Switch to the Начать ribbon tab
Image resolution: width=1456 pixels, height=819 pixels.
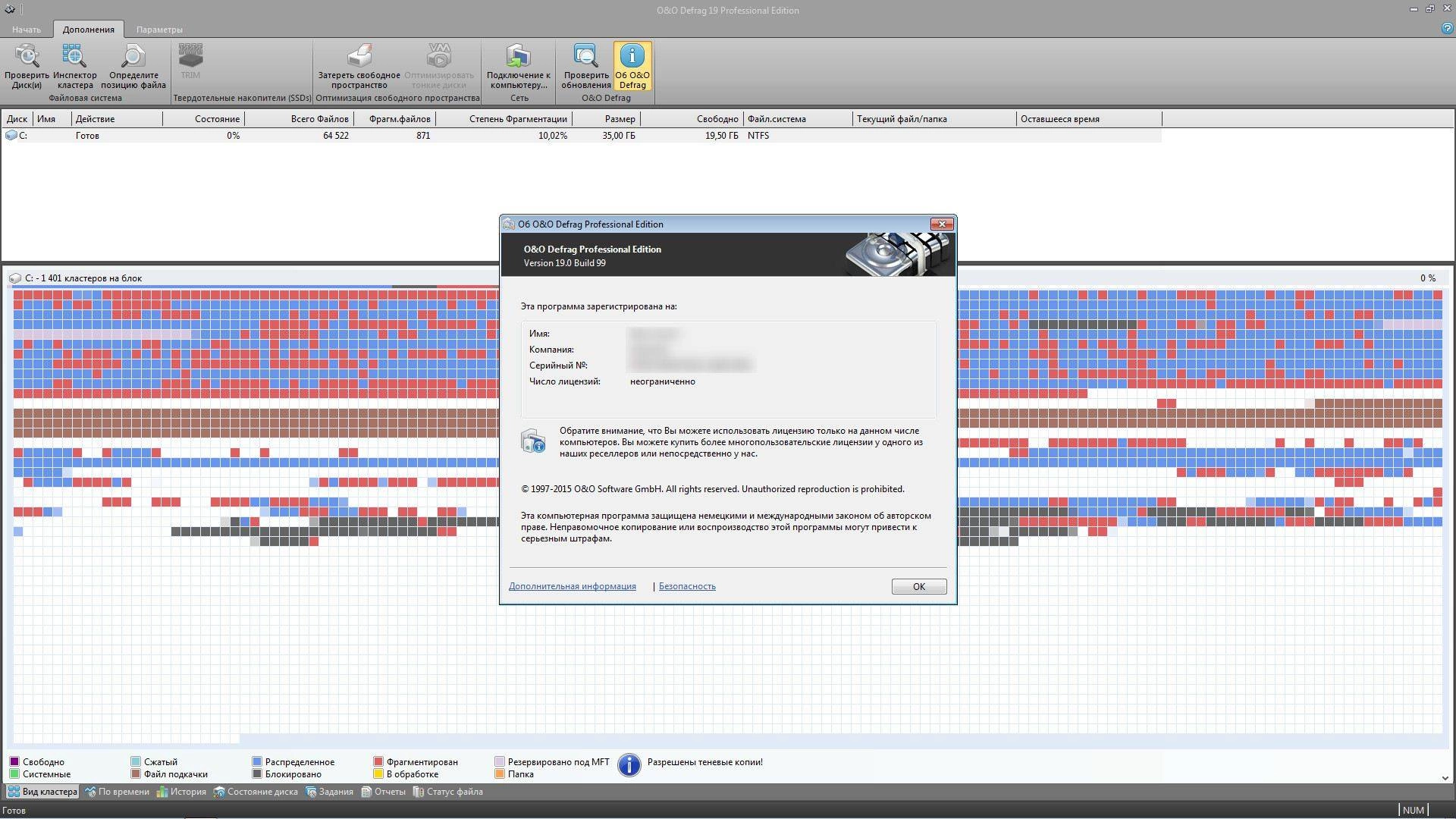[x=27, y=30]
